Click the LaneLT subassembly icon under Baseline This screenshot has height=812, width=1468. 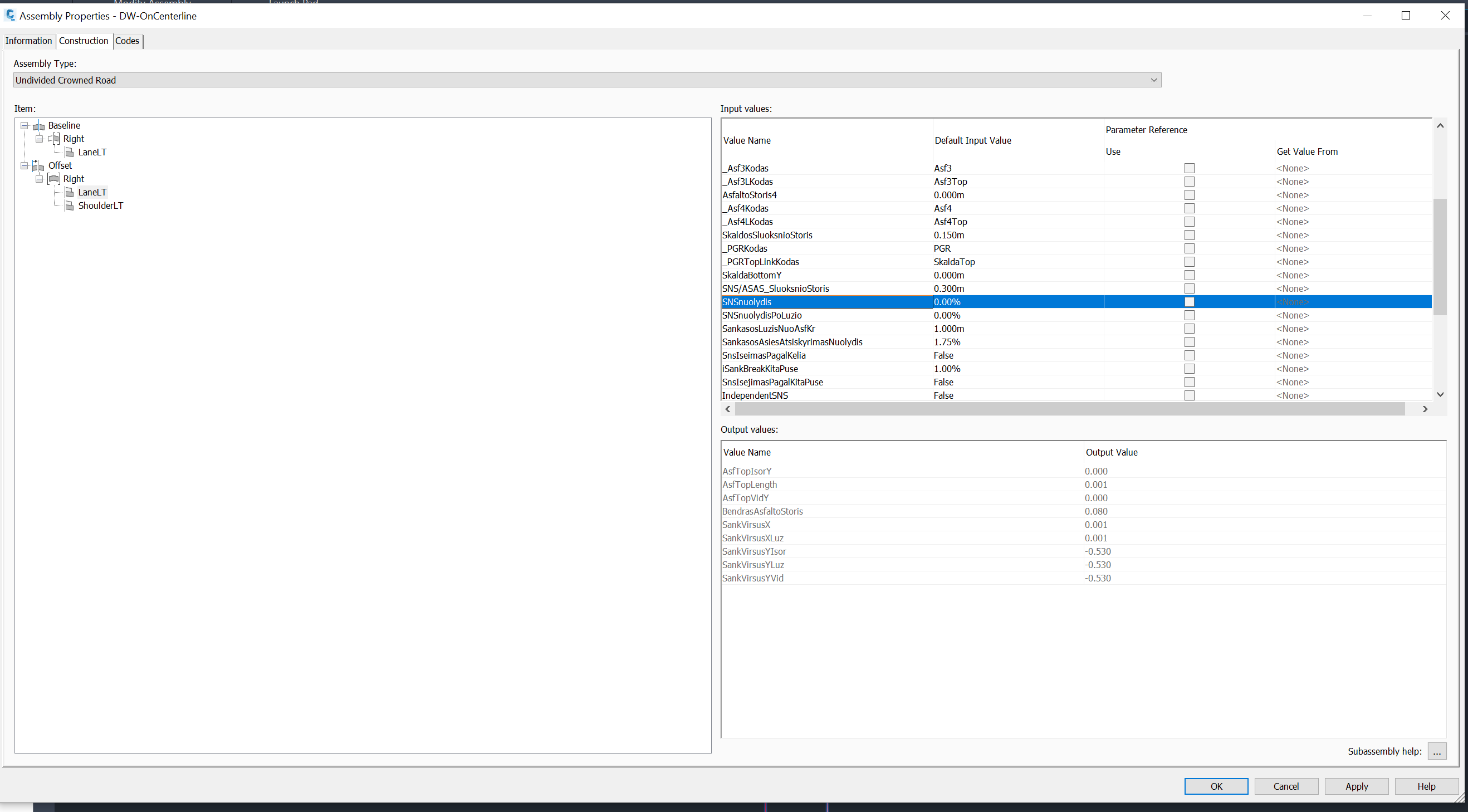point(69,152)
